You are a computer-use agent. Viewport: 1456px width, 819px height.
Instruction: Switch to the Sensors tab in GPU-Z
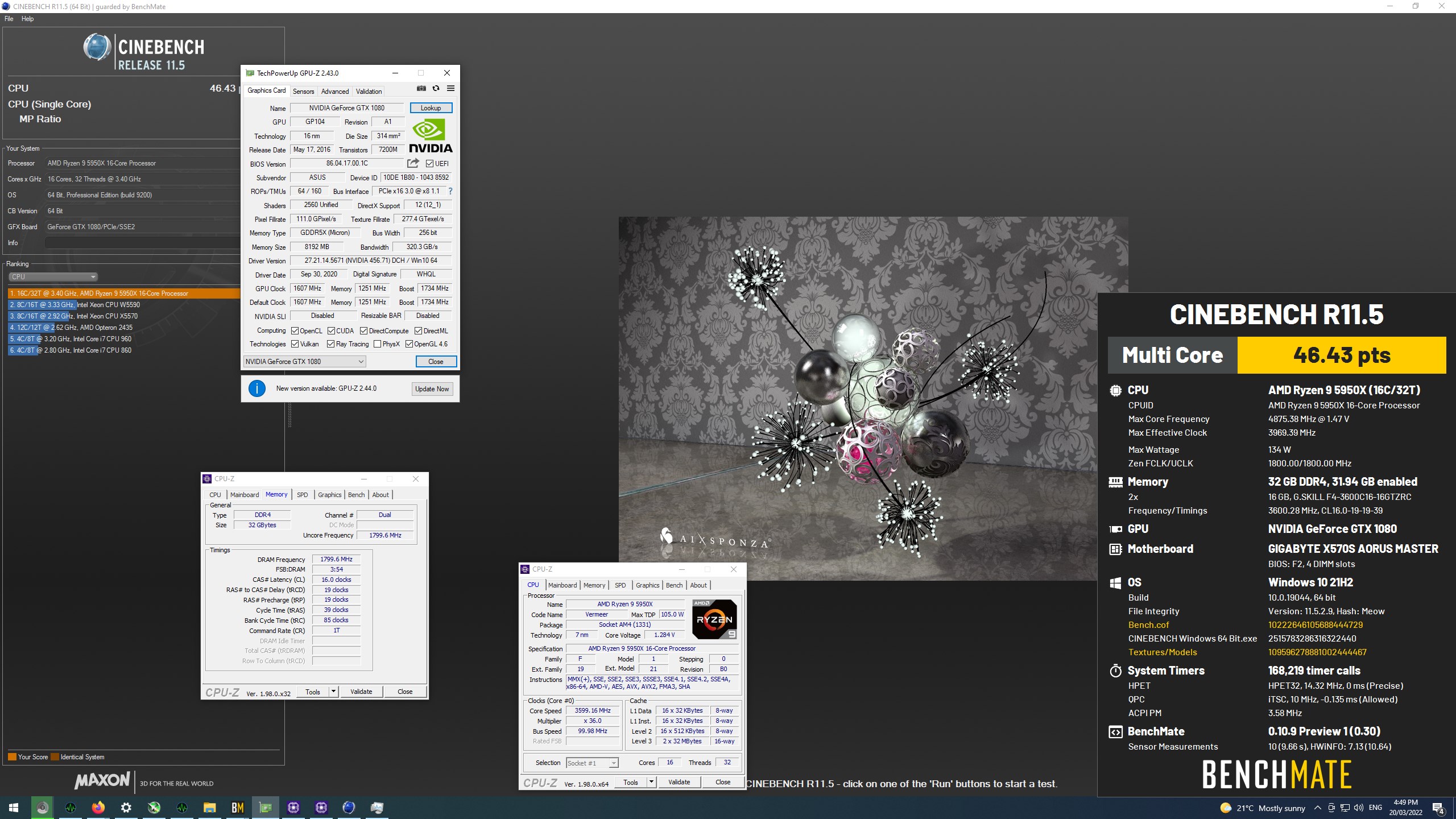[303, 92]
